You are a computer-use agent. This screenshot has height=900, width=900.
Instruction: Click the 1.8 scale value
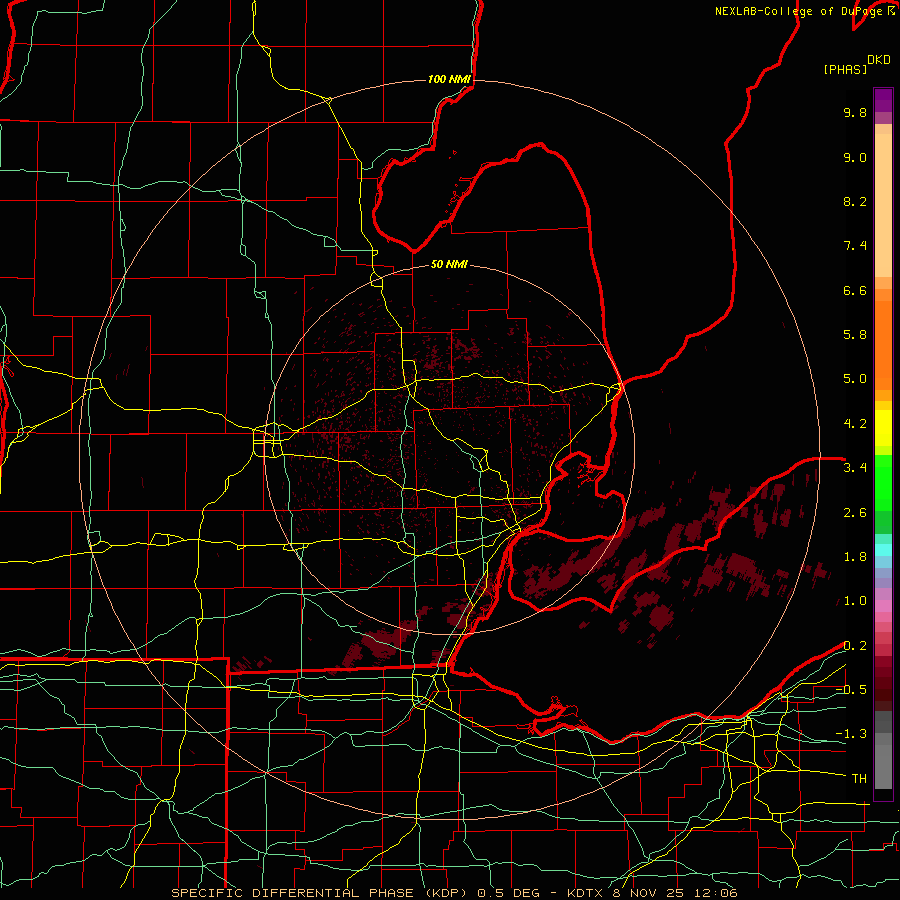(855, 557)
